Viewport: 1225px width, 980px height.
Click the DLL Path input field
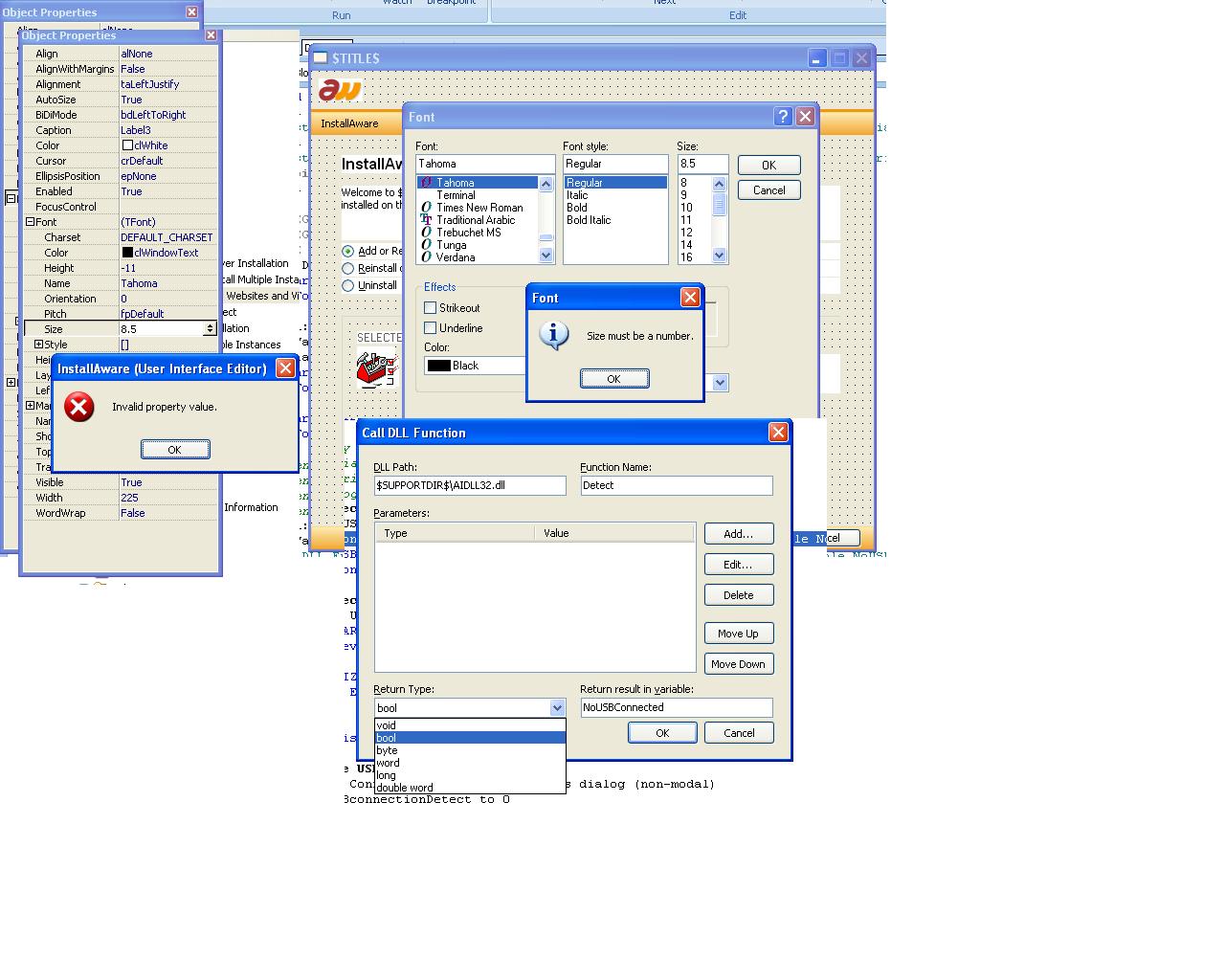(470, 485)
